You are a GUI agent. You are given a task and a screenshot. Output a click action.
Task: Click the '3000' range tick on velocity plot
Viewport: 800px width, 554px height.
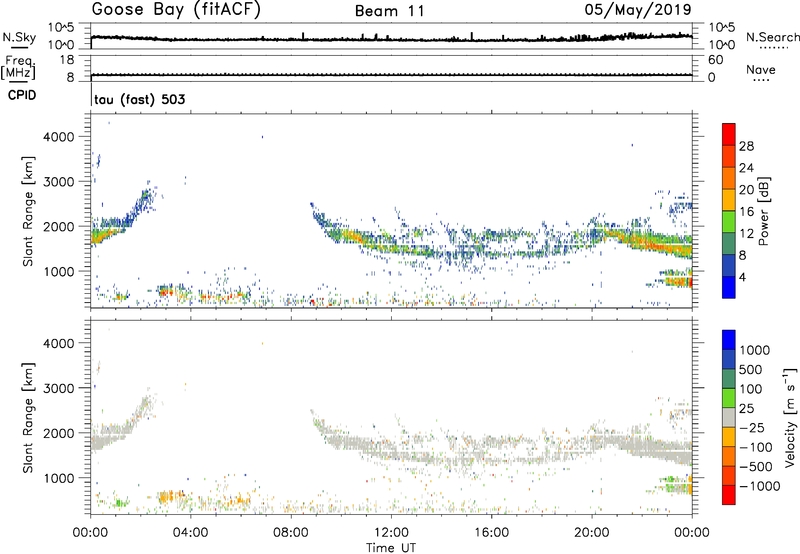pos(59,388)
